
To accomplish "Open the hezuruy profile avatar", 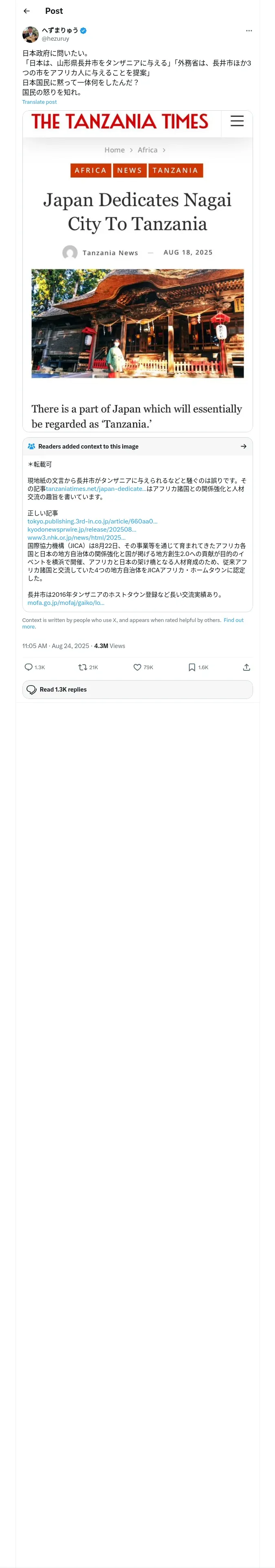I will [31, 34].
